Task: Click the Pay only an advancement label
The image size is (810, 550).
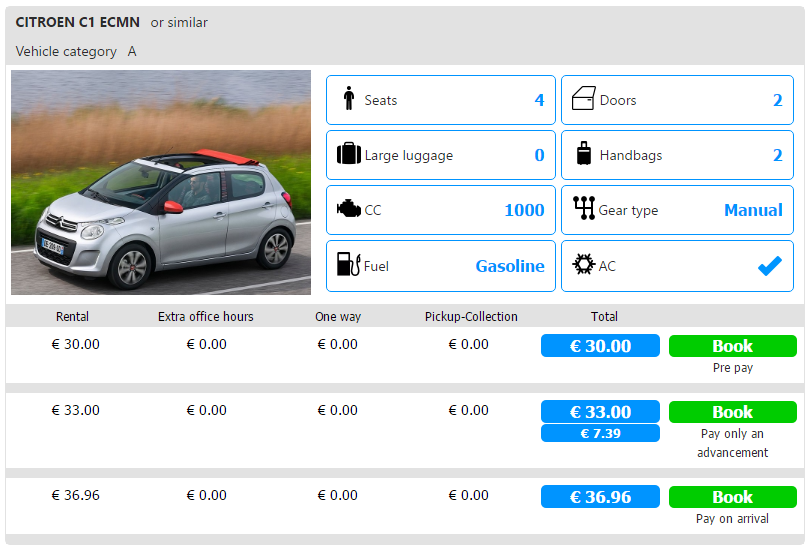Action: 733,443
